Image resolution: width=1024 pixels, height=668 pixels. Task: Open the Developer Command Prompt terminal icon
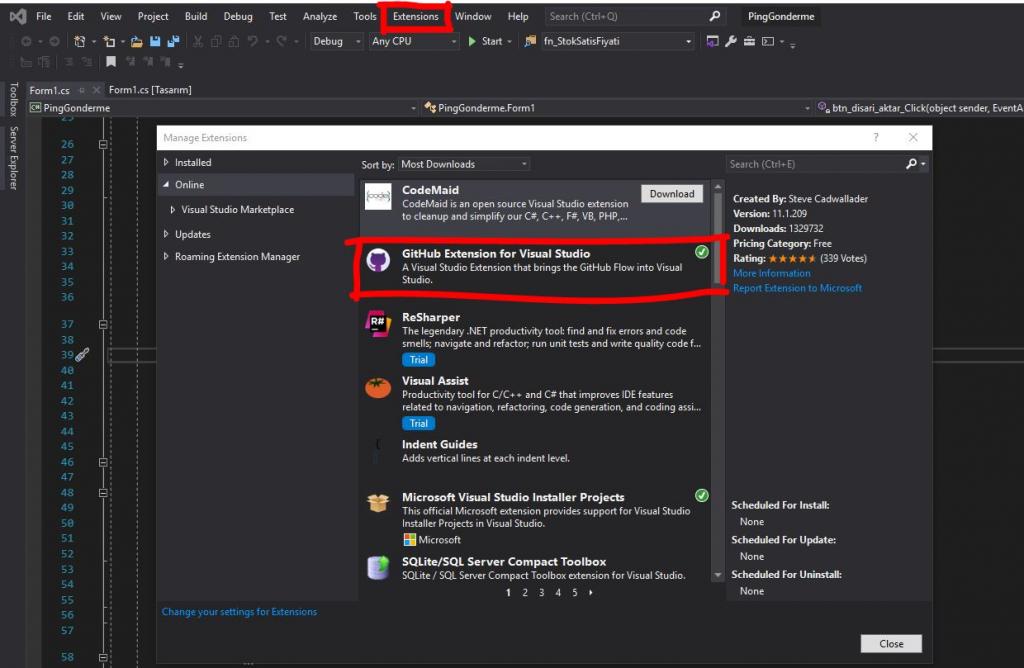[768, 43]
